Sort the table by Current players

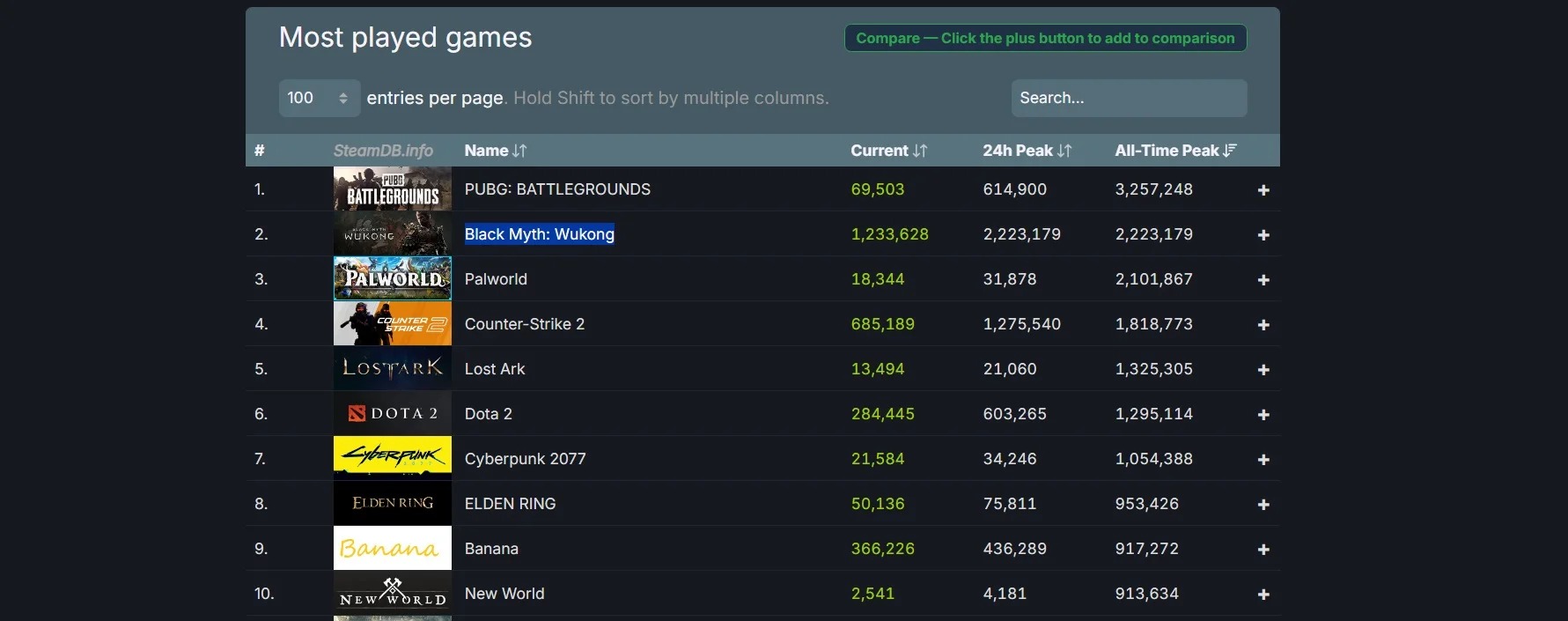point(889,151)
